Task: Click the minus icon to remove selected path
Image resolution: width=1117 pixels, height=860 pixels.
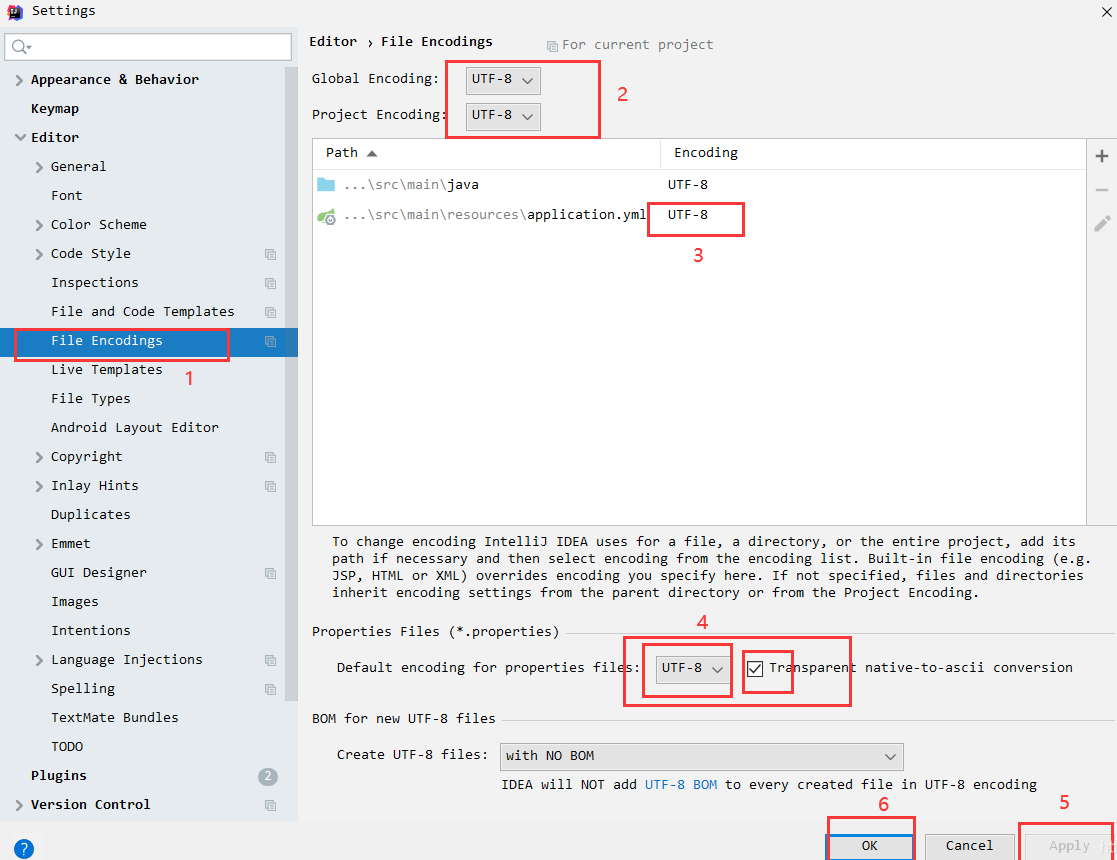Action: point(1102,188)
